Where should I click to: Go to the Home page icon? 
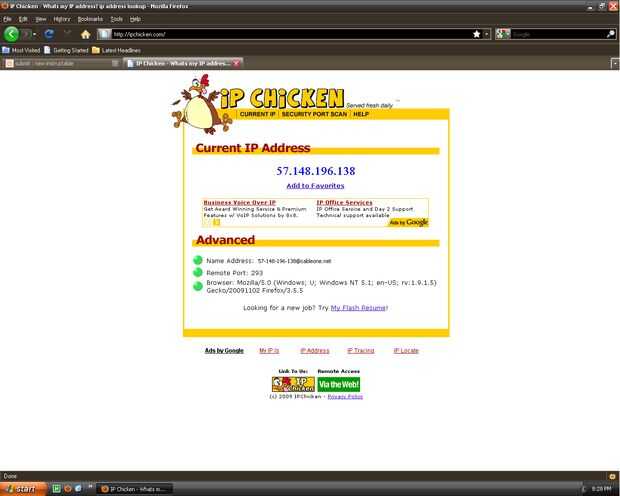coord(85,34)
